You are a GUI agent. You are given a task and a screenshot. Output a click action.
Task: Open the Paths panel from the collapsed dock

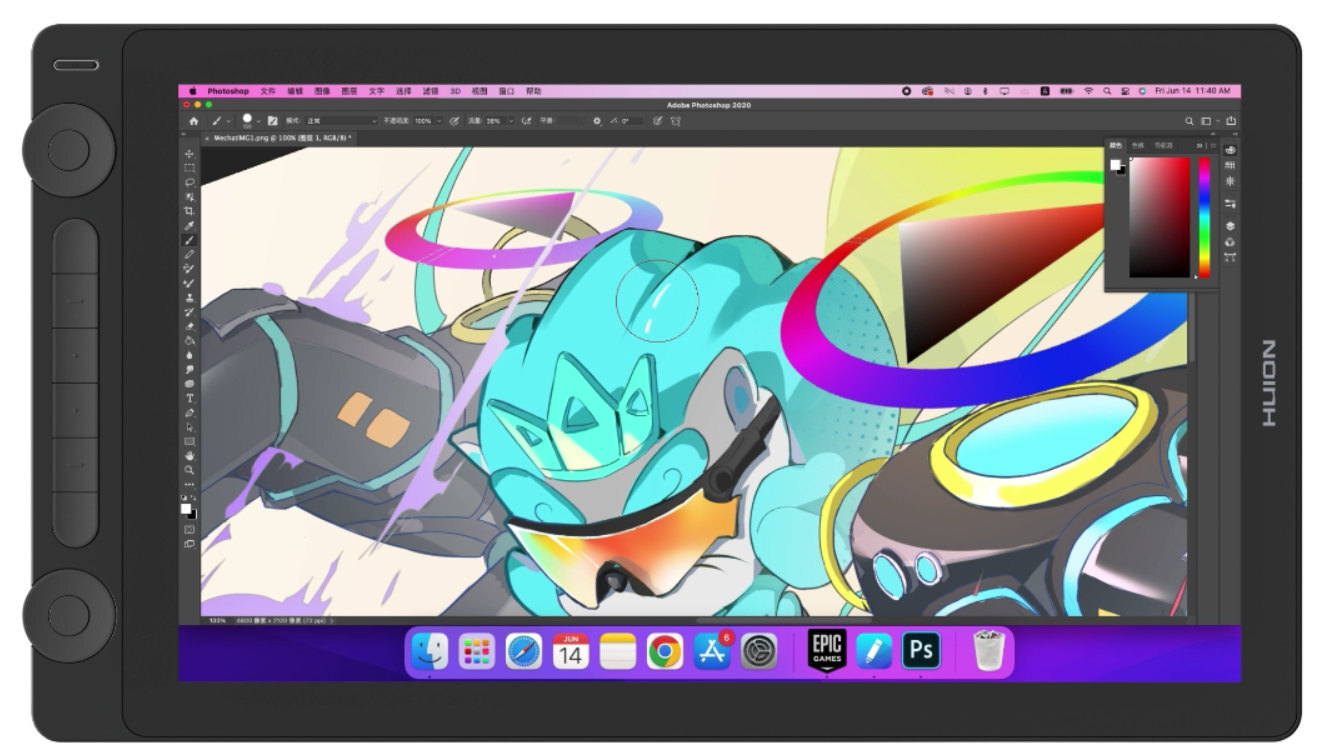pos(1230,257)
